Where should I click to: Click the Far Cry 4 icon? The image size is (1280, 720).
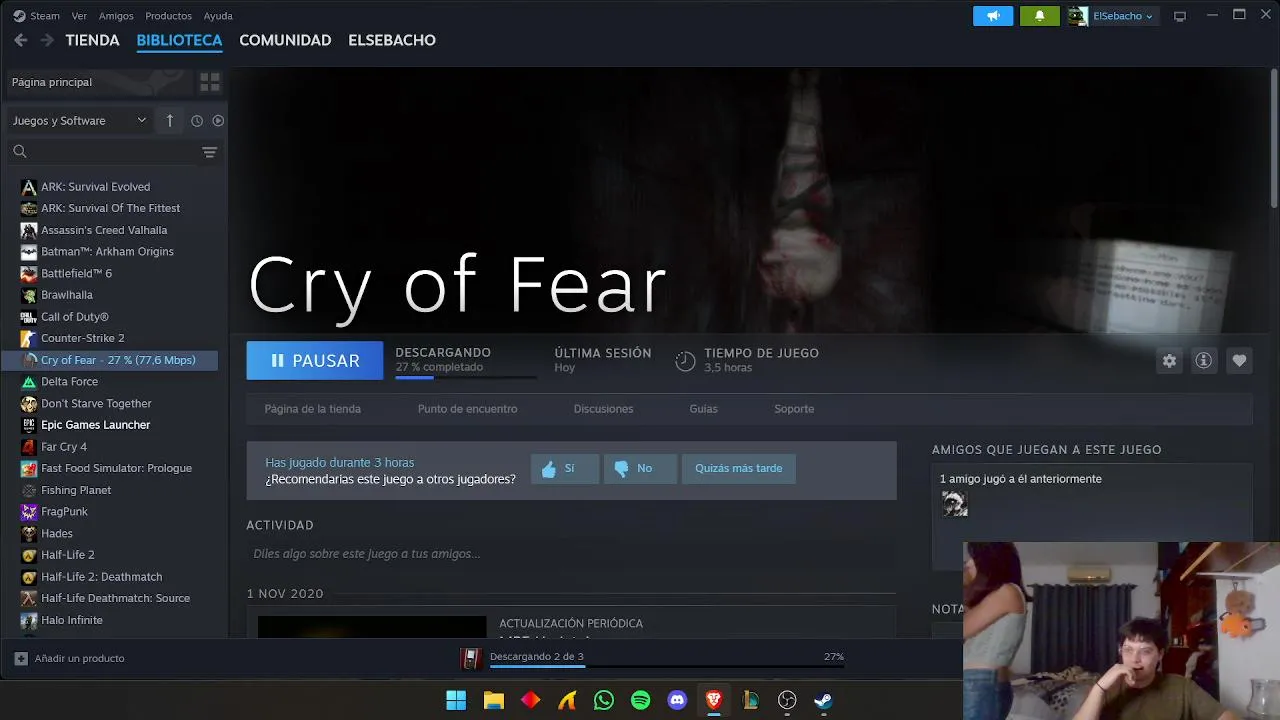29,447
